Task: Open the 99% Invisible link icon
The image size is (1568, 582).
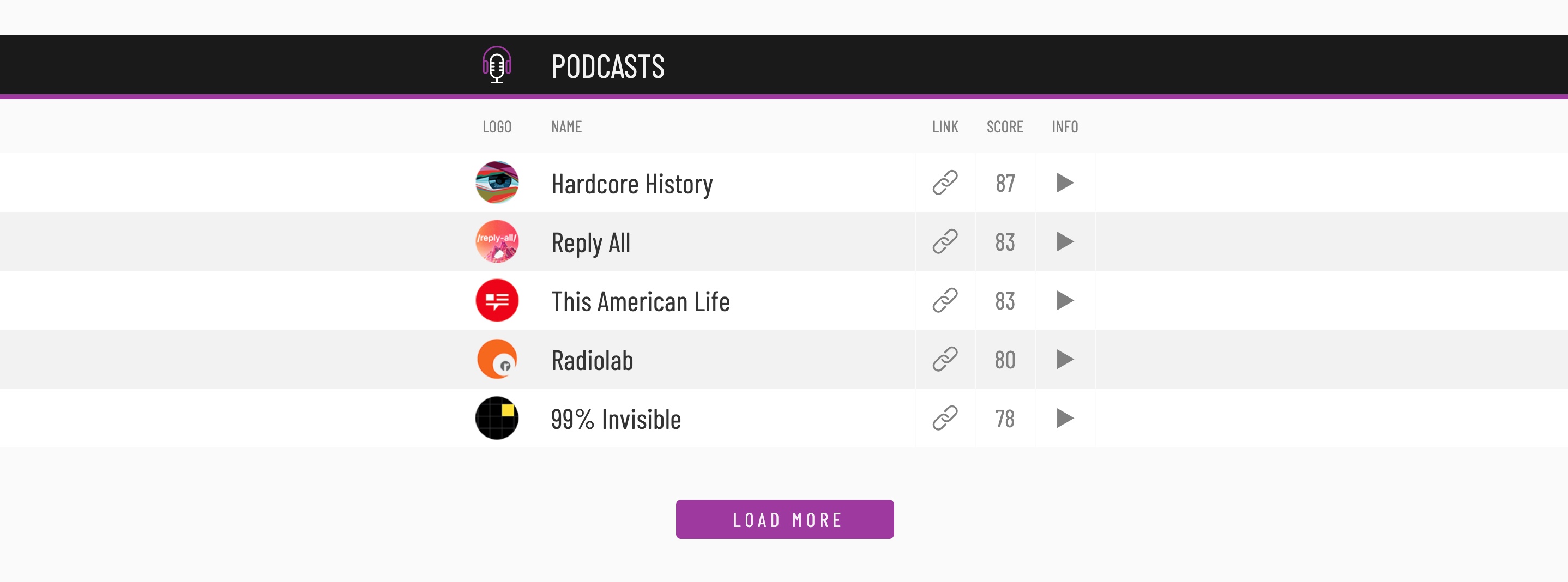Action: pyautogui.click(x=945, y=419)
